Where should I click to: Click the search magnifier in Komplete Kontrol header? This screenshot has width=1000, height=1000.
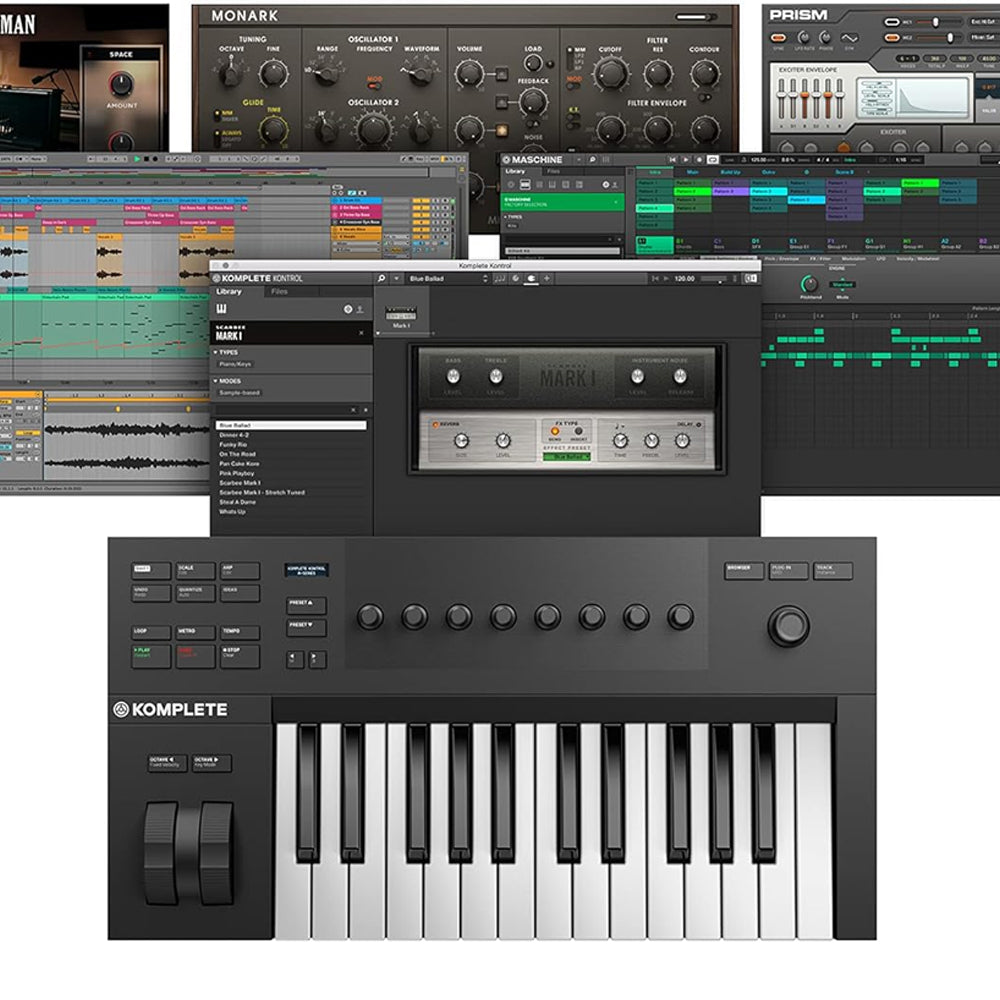(381, 278)
